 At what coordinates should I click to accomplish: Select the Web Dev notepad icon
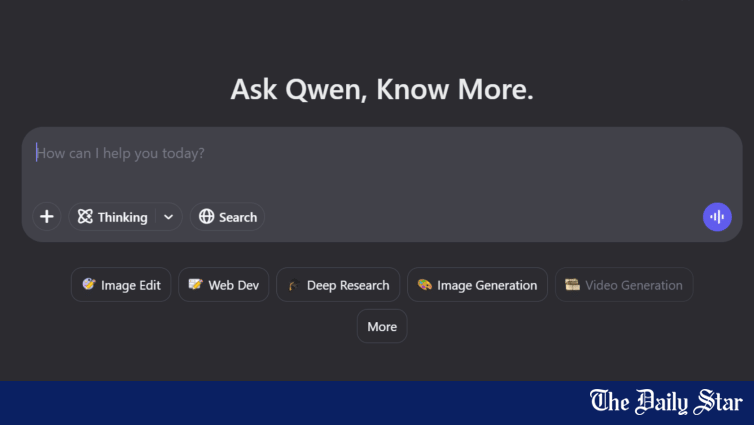coord(195,285)
